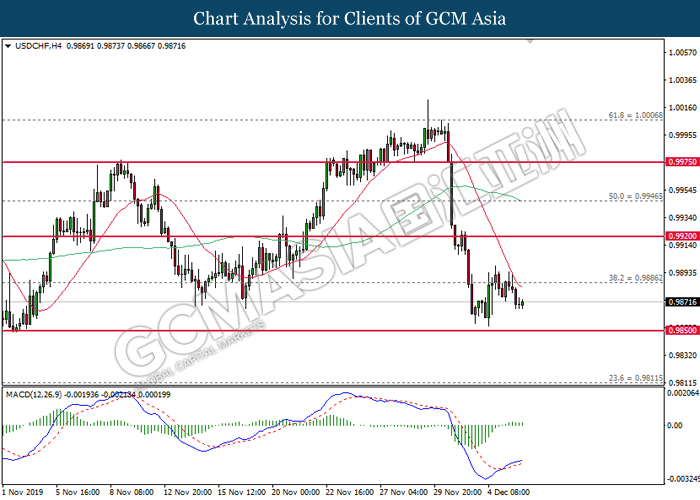The height and width of the screenshot is (500, 700).
Task: Click the 22 Nov 16:00 time label
Action: (350, 492)
